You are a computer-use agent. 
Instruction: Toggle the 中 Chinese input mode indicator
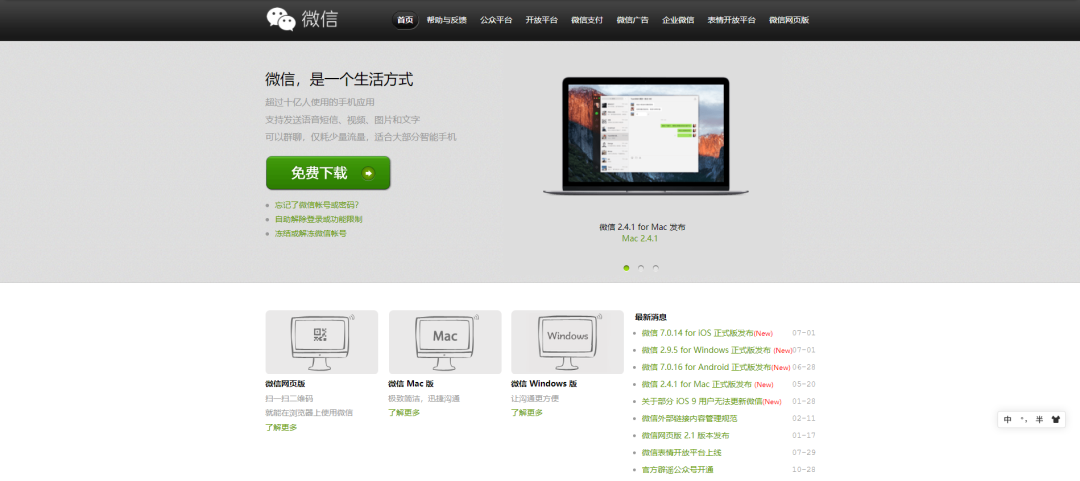pyautogui.click(x=1008, y=420)
